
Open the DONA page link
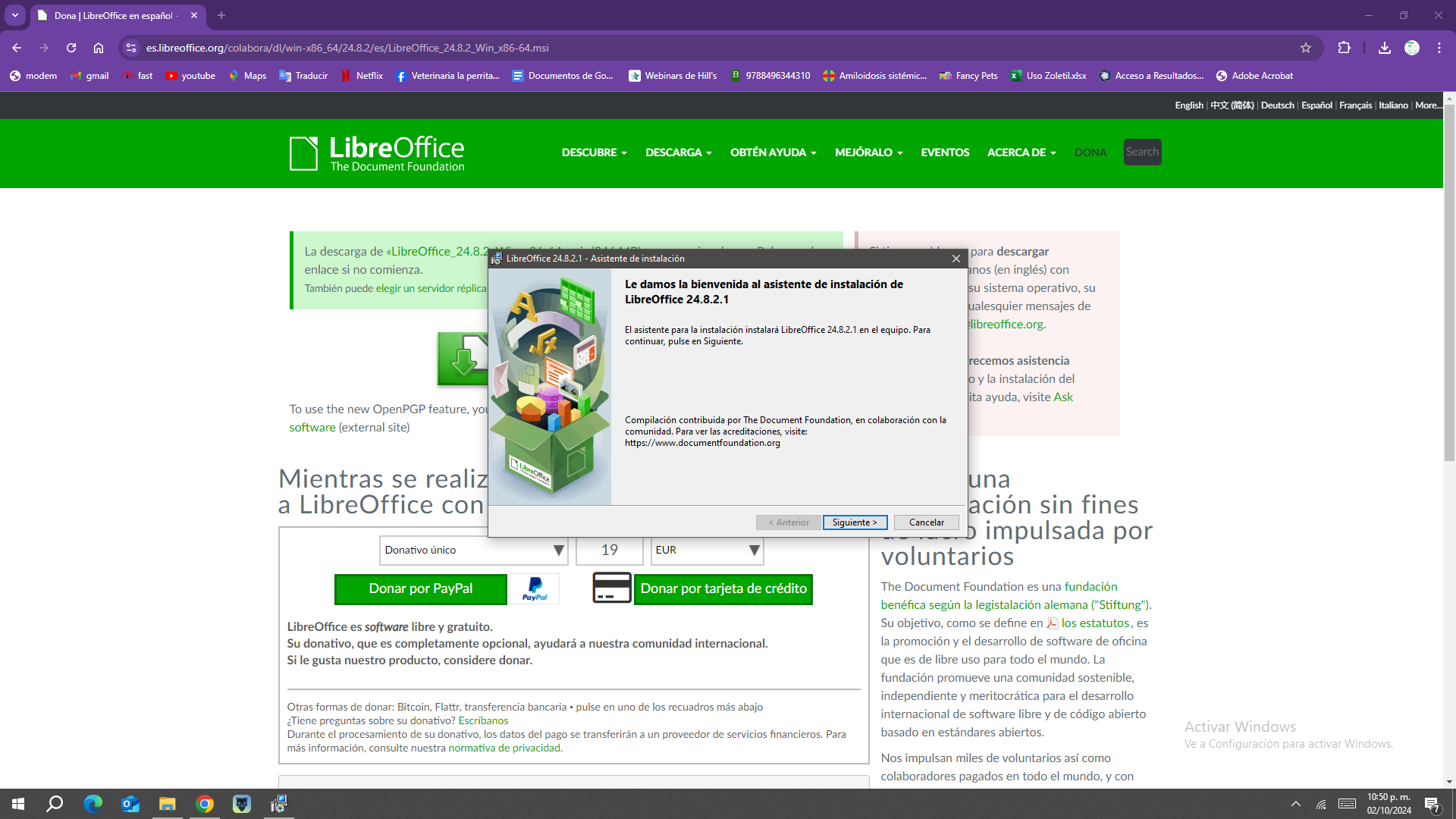coord(1090,152)
